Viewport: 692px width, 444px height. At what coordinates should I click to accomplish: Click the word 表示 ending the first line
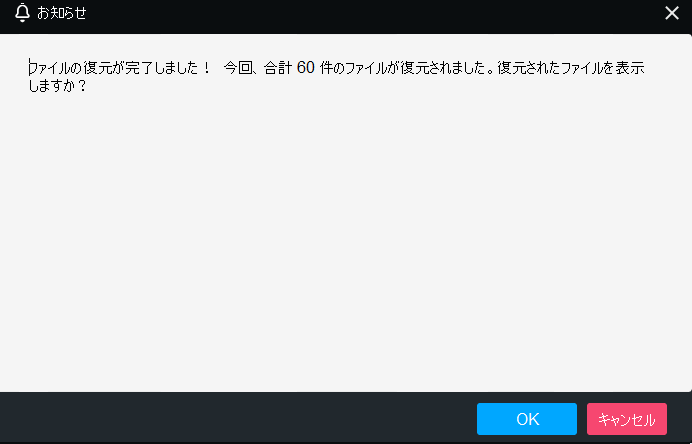pos(630,68)
